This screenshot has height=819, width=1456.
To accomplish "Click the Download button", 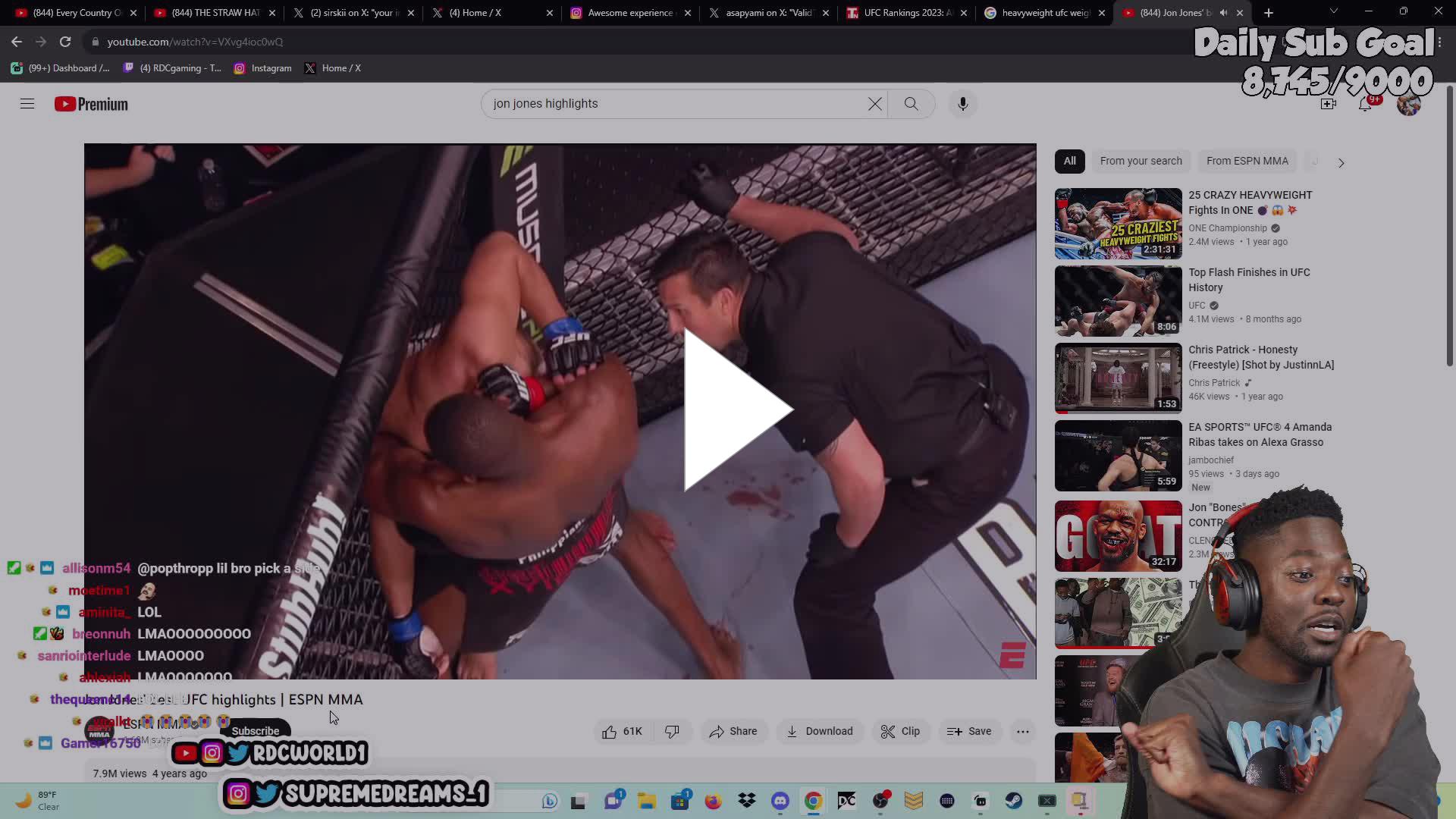I will [x=819, y=731].
